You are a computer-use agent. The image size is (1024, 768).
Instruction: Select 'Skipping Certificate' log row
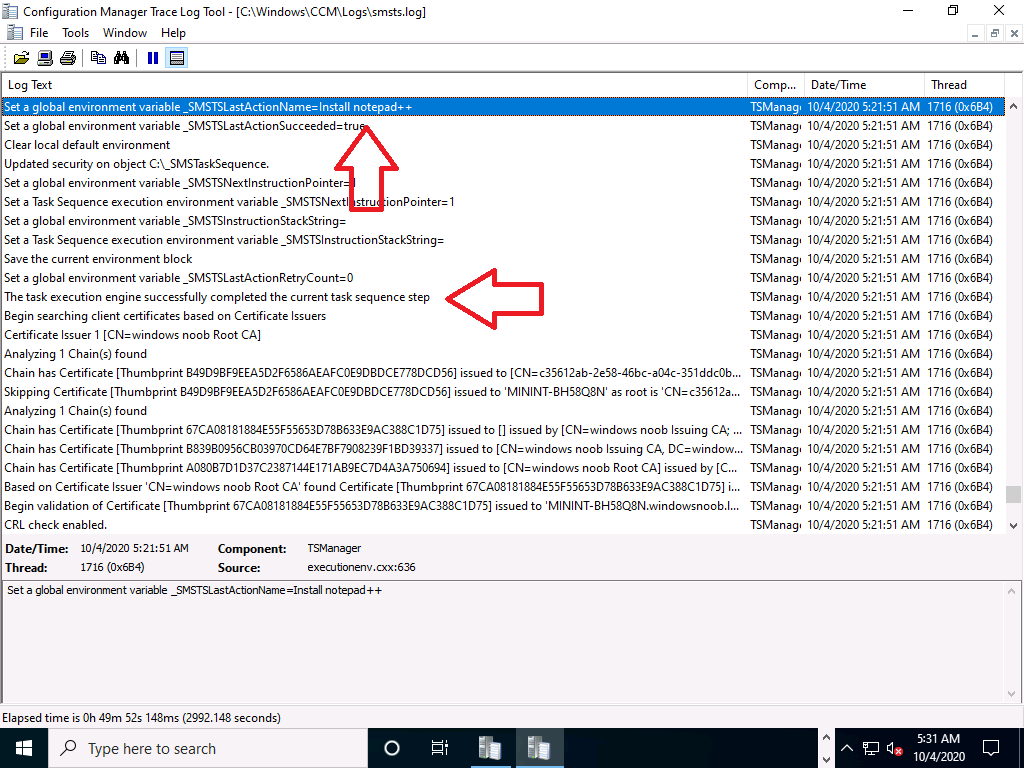503,392
